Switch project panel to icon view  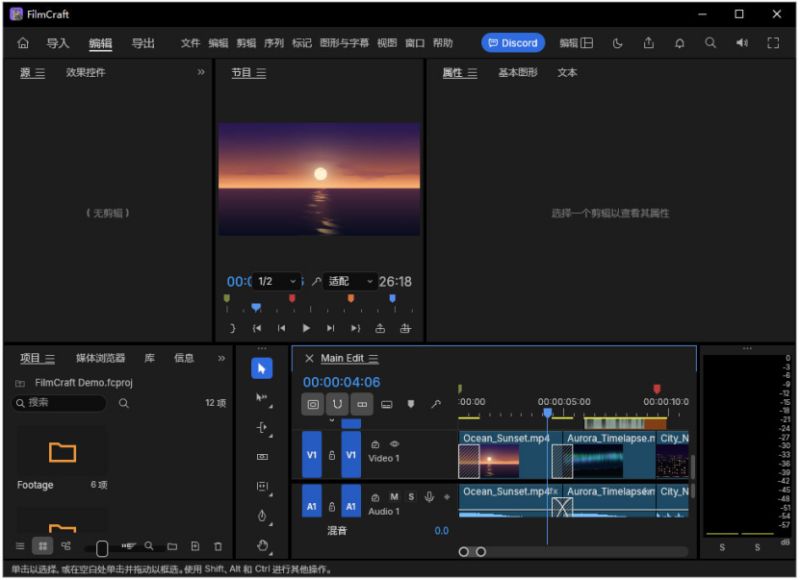(x=42, y=546)
